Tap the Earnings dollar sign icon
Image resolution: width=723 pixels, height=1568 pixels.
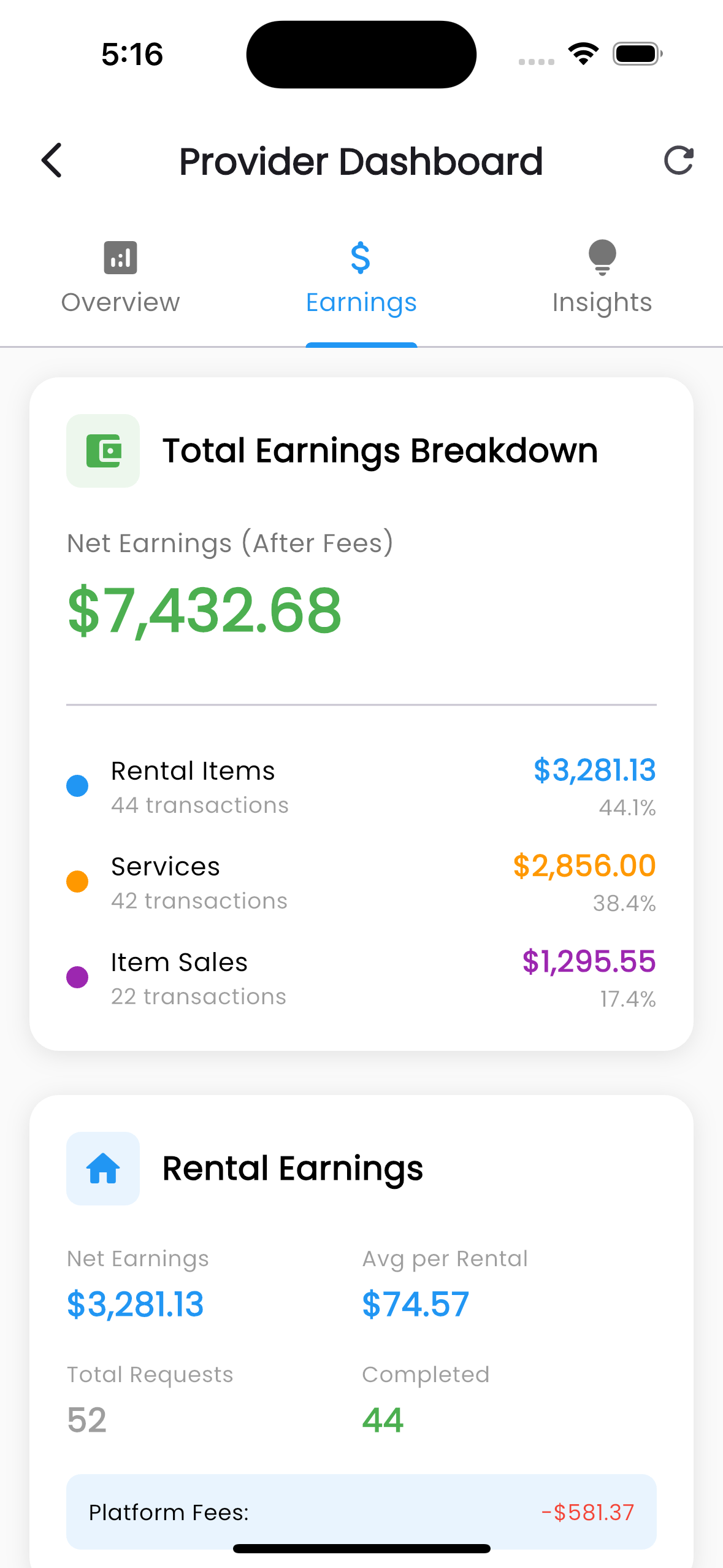tap(361, 257)
